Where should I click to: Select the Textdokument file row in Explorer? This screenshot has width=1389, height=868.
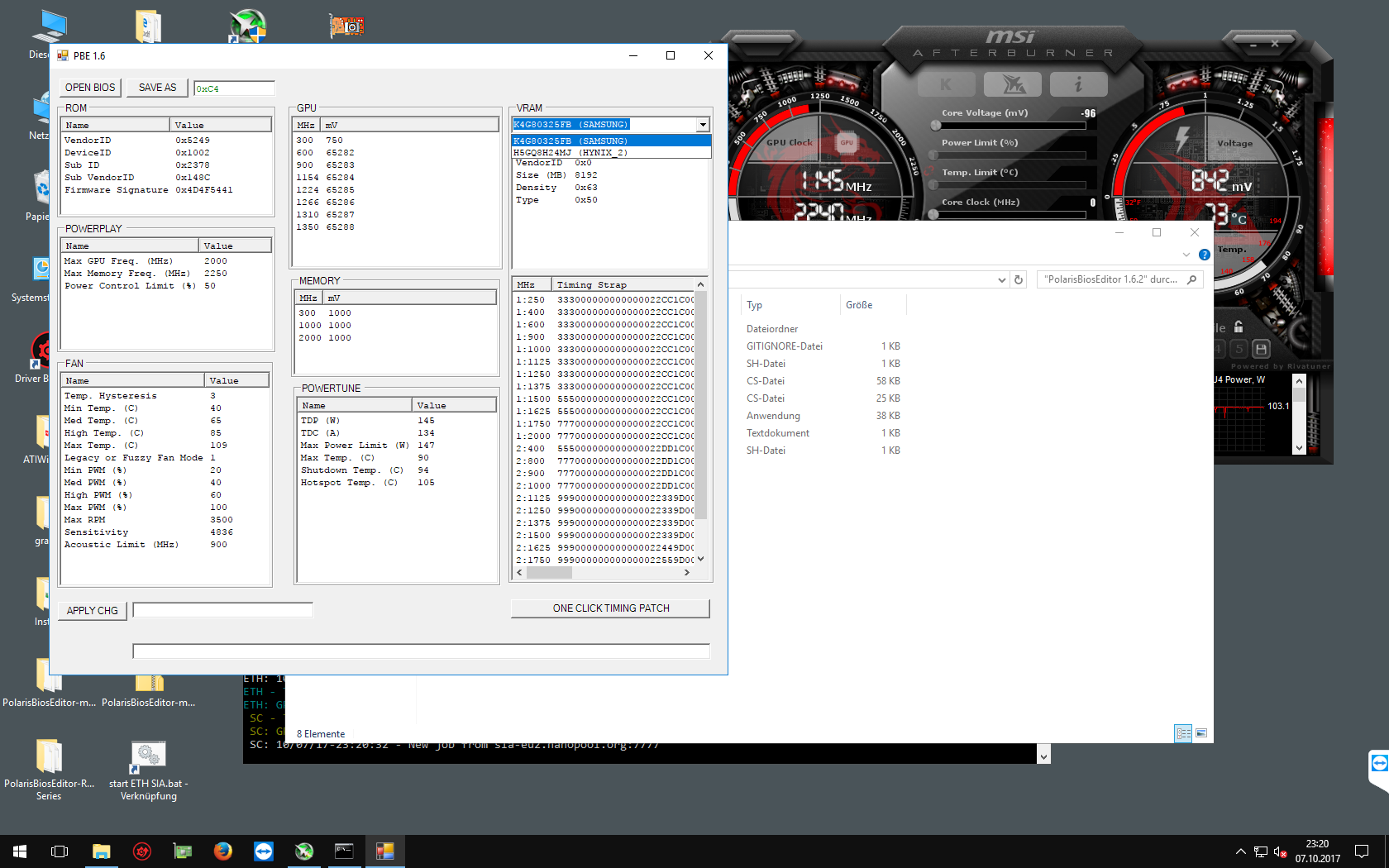(823, 433)
